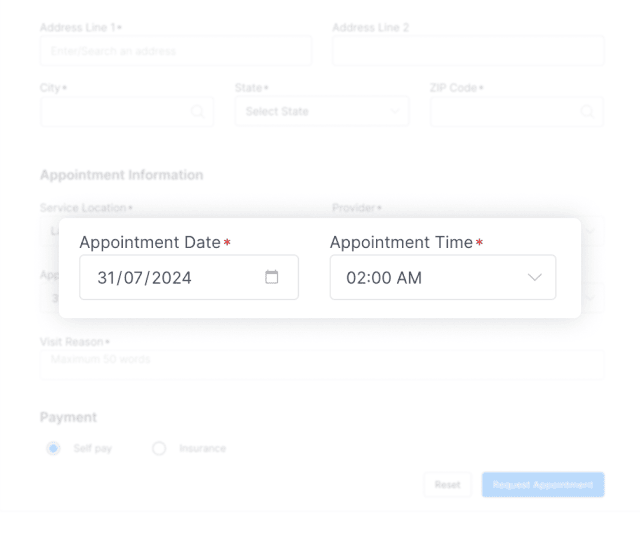Click the chevron arrow in Appointment Time

point(535,277)
